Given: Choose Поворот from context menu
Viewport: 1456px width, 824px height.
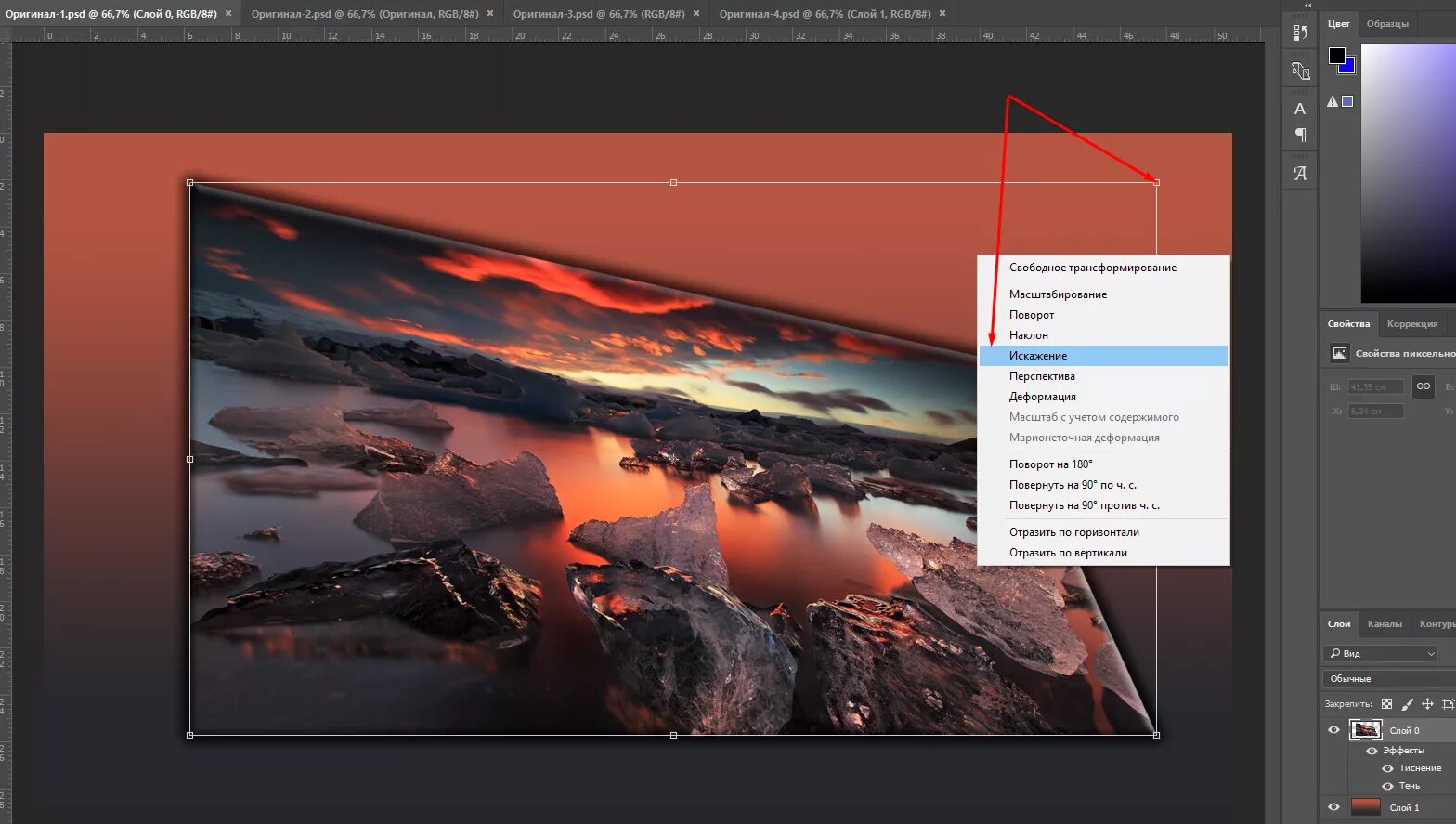Looking at the screenshot, I should click(1103, 315).
